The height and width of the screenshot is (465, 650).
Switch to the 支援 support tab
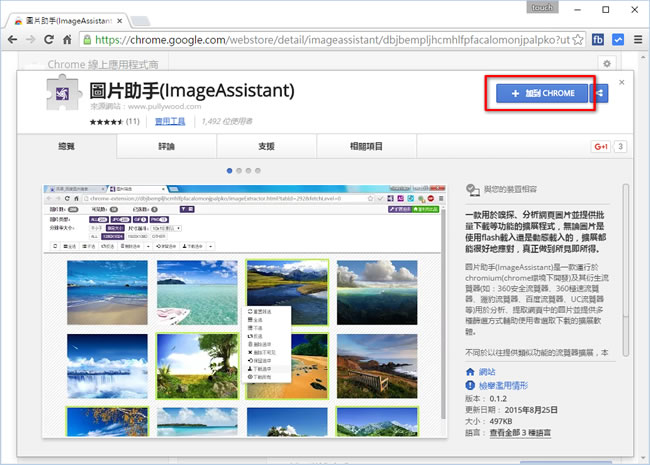pyautogui.click(x=267, y=146)
